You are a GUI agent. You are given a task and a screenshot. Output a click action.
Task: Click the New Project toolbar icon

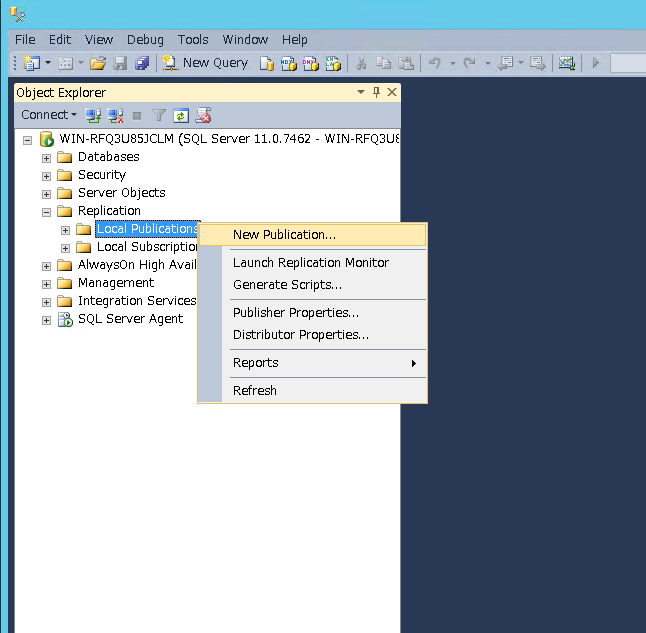pyautogui.click(x=32, y=63)
